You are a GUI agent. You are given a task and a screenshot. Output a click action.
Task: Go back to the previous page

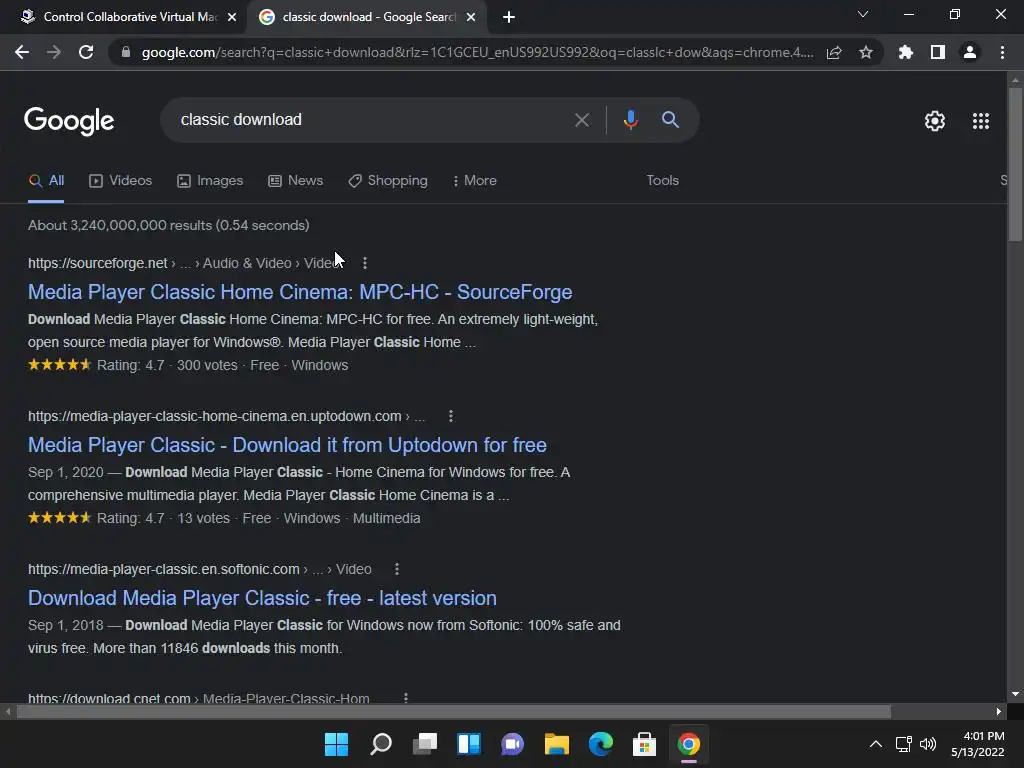point(22,52)
